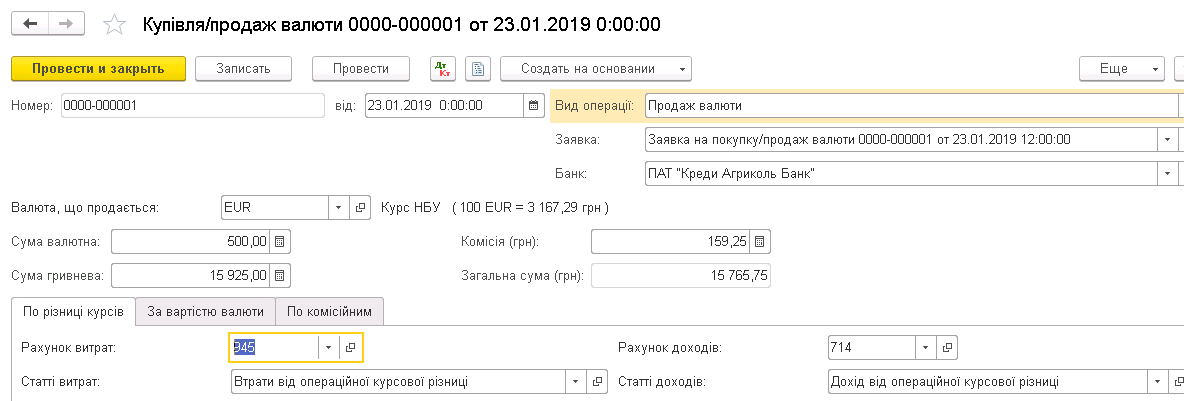Click the Номер input field
The width and height of the screenshot is (1184, 401).
coord(193,106)
